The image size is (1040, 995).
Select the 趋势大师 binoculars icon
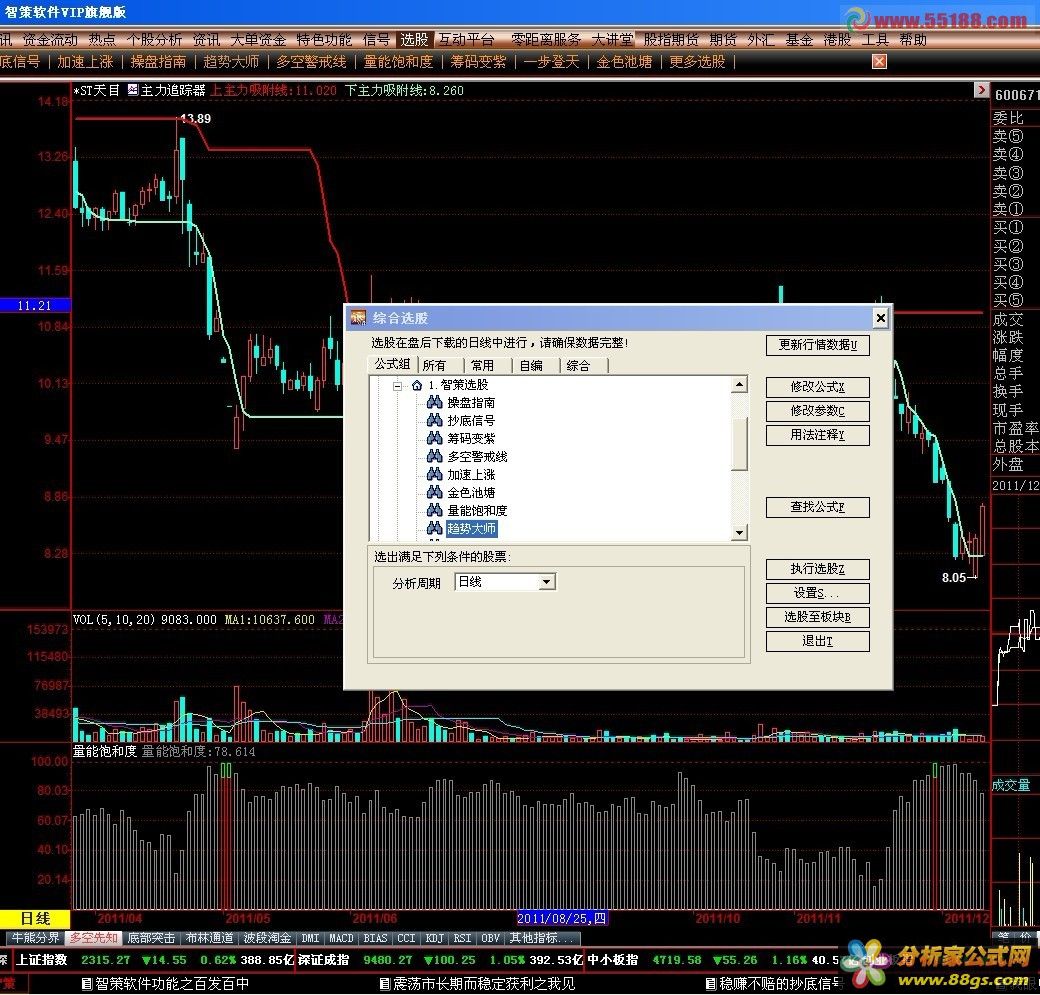pyautogui.click(x=434, y=528)
